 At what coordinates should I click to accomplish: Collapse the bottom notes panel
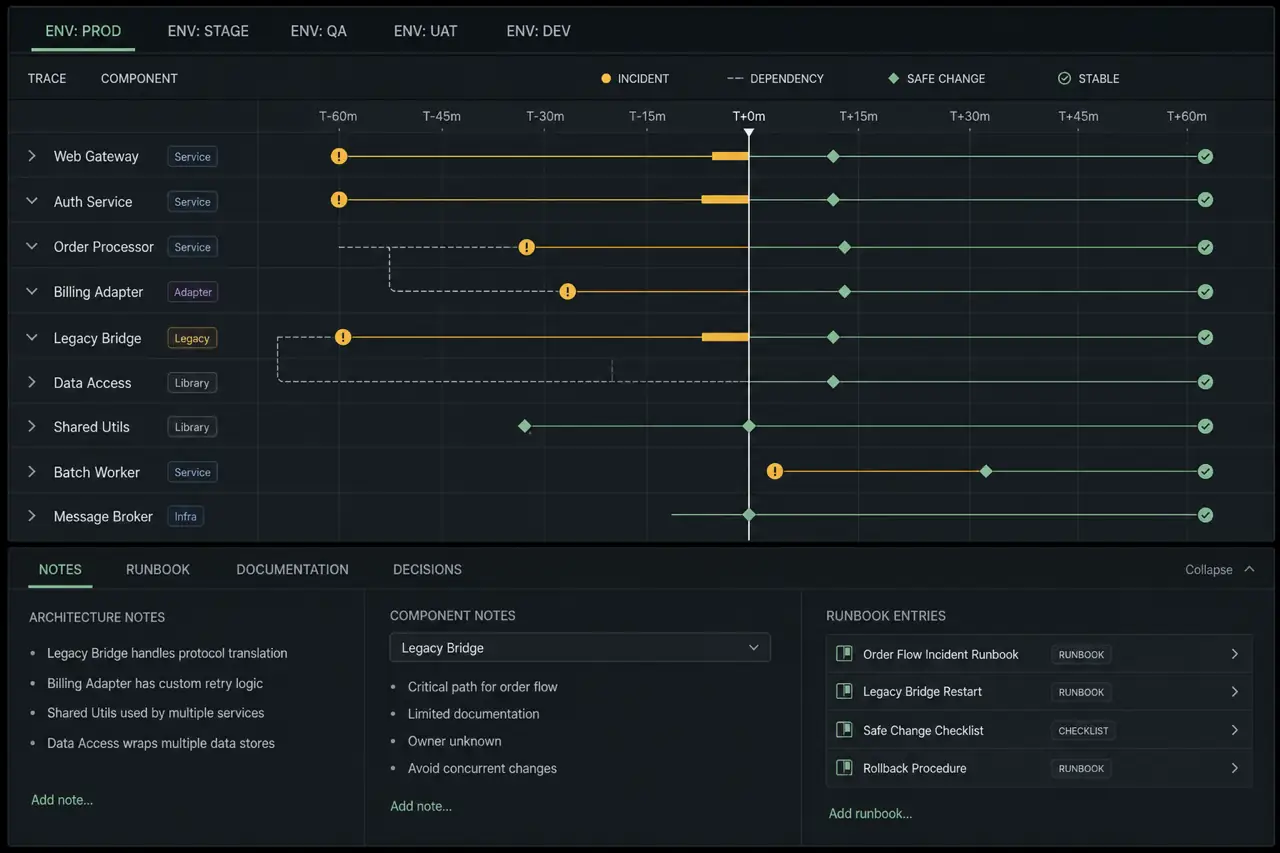tap(1220, 569)
